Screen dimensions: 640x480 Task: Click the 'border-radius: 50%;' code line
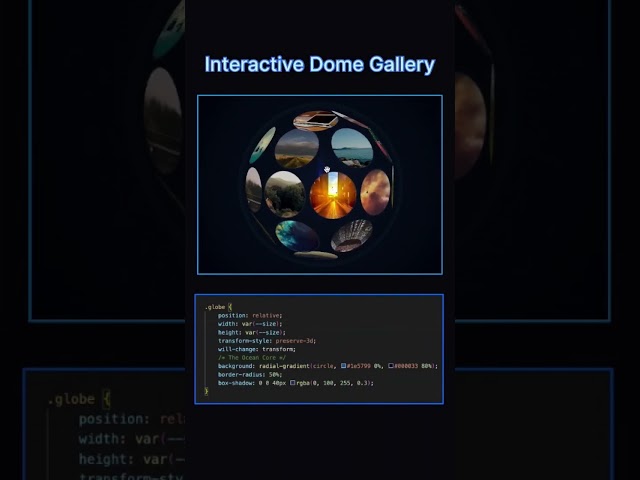[x=250, y=374]
